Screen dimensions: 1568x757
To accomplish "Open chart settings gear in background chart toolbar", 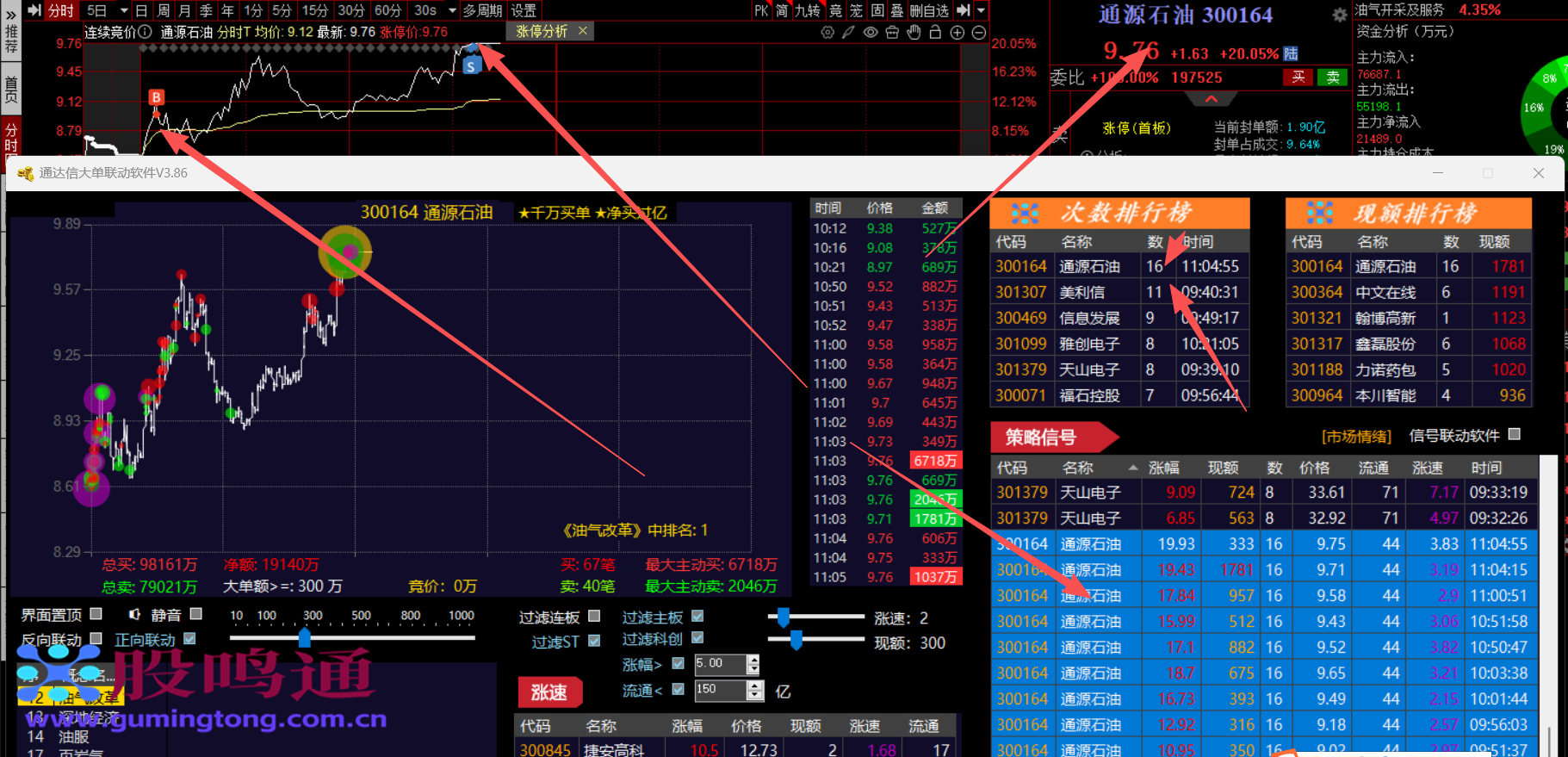I will click(x=827, y=32).
